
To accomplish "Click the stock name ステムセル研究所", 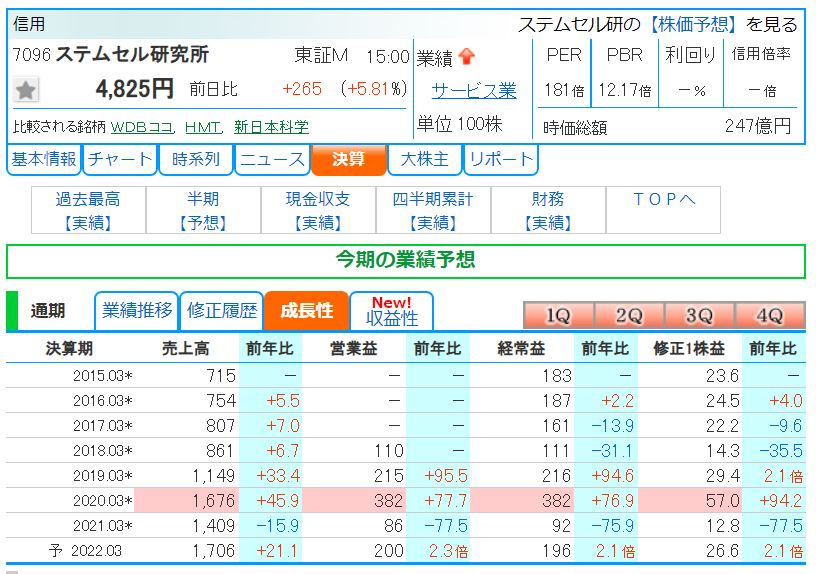I will 132,54.
